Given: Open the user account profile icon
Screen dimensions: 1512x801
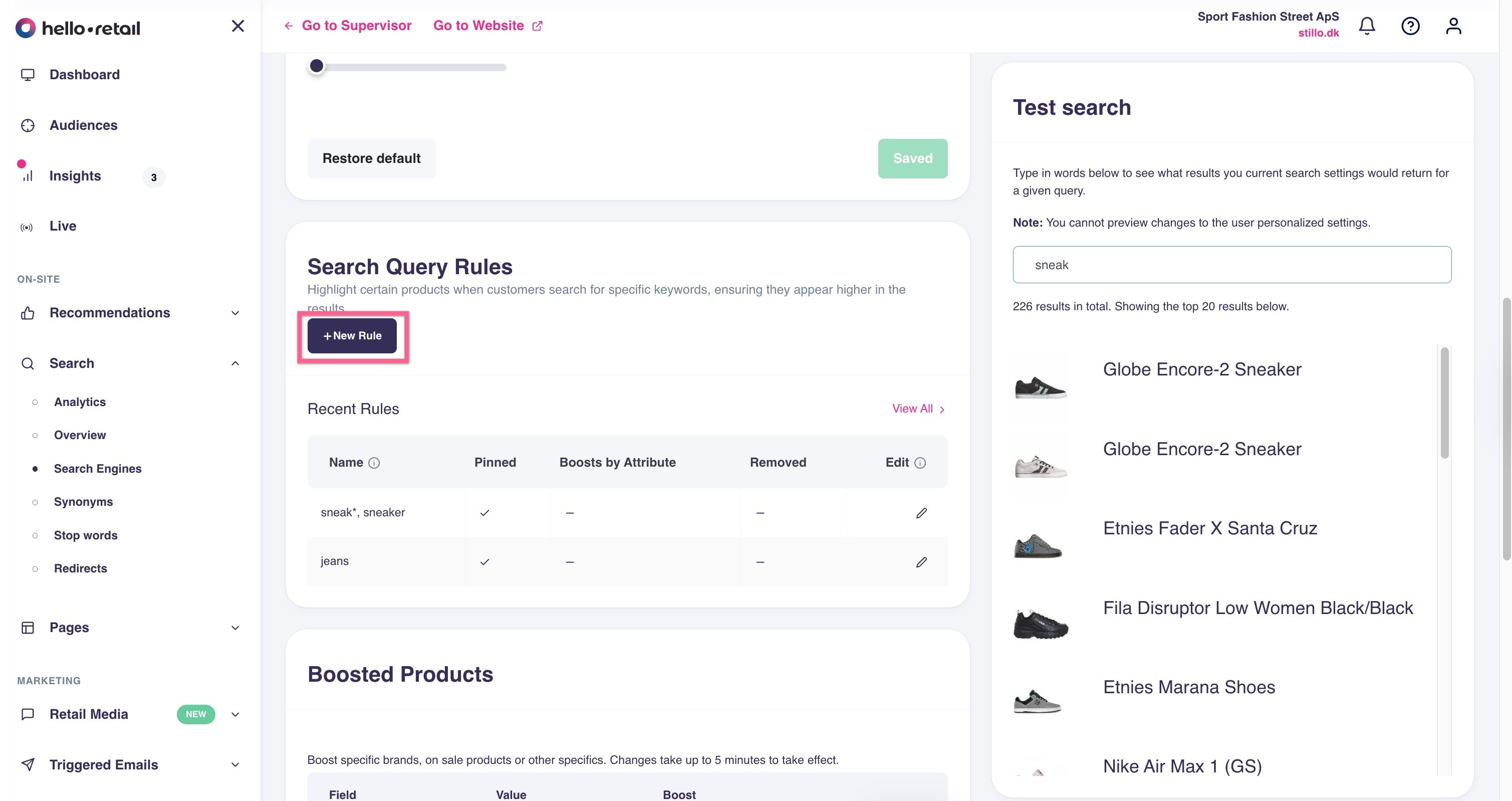Looking at the screenshot, I should pyautogui.click(x=1453, y=26).
